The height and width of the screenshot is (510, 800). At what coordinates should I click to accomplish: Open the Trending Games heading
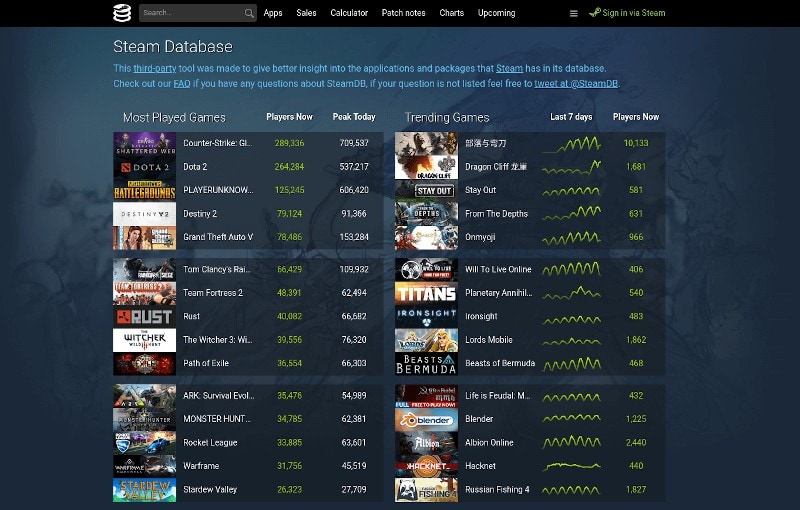coord(447,118)
